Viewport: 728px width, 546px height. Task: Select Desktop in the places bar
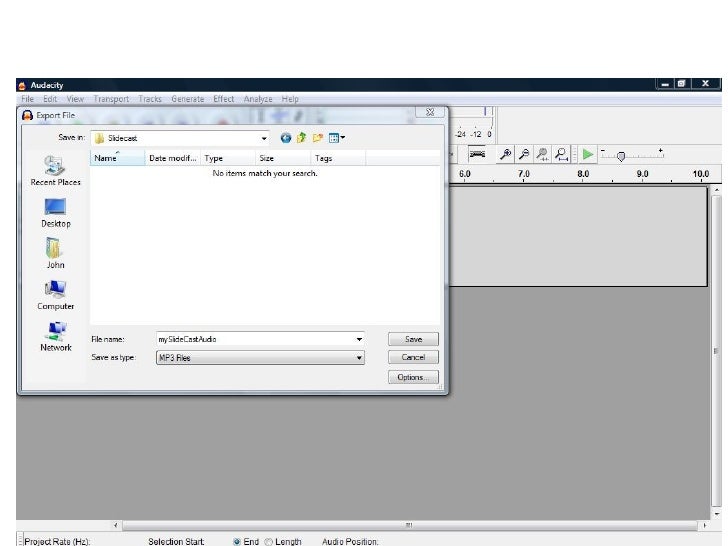tap(55, 213)
